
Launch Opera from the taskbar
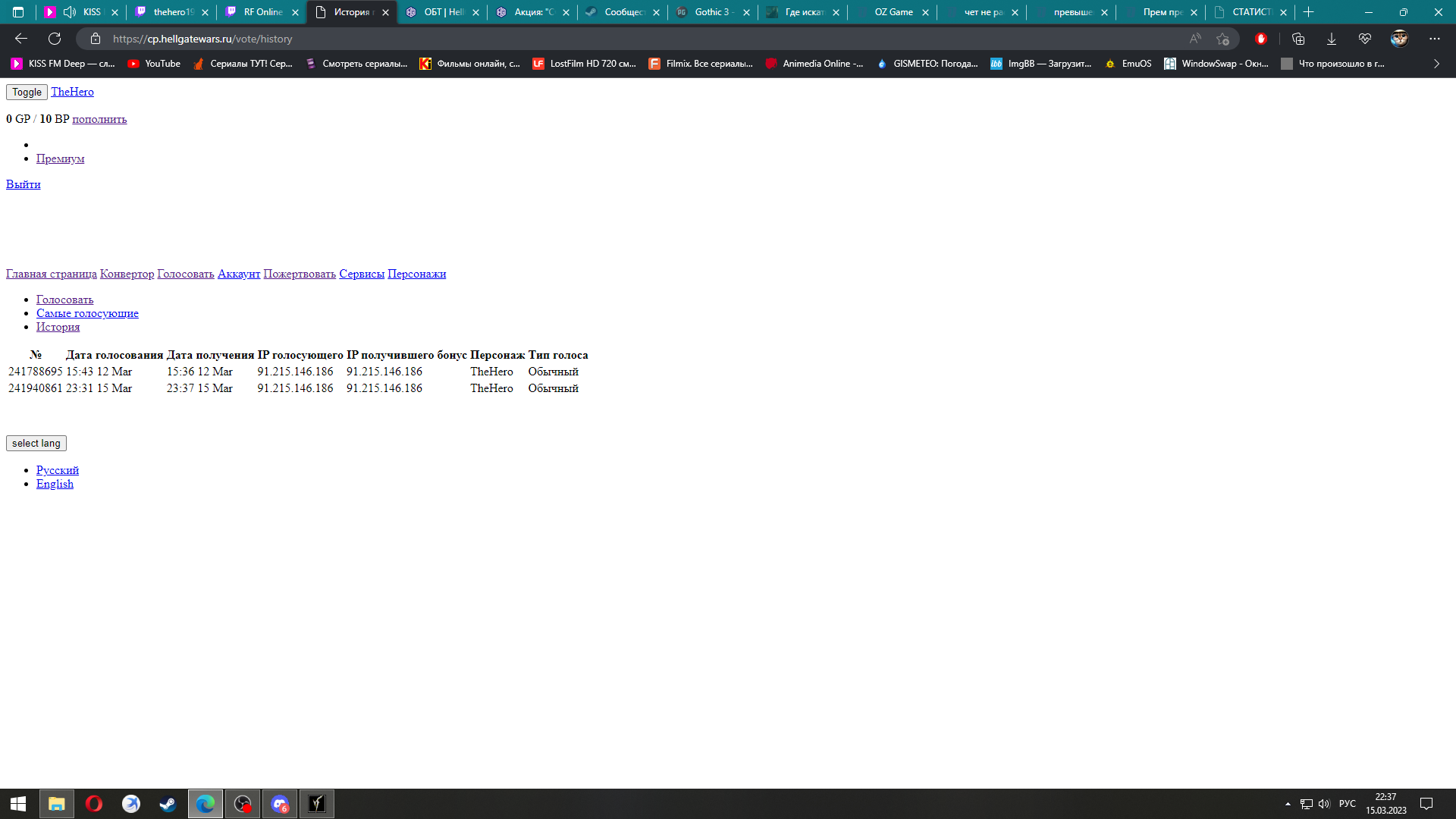point(94,804)
